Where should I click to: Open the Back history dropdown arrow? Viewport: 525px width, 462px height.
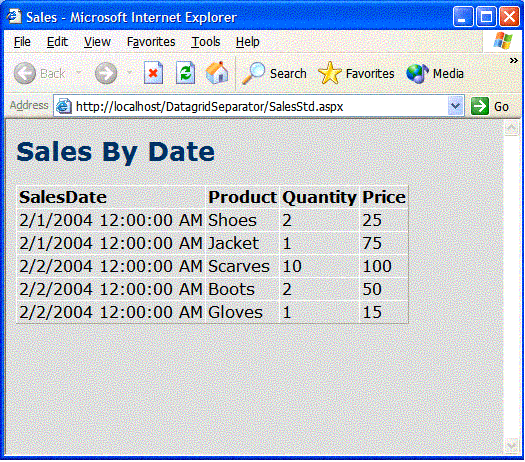coord(79,73)
